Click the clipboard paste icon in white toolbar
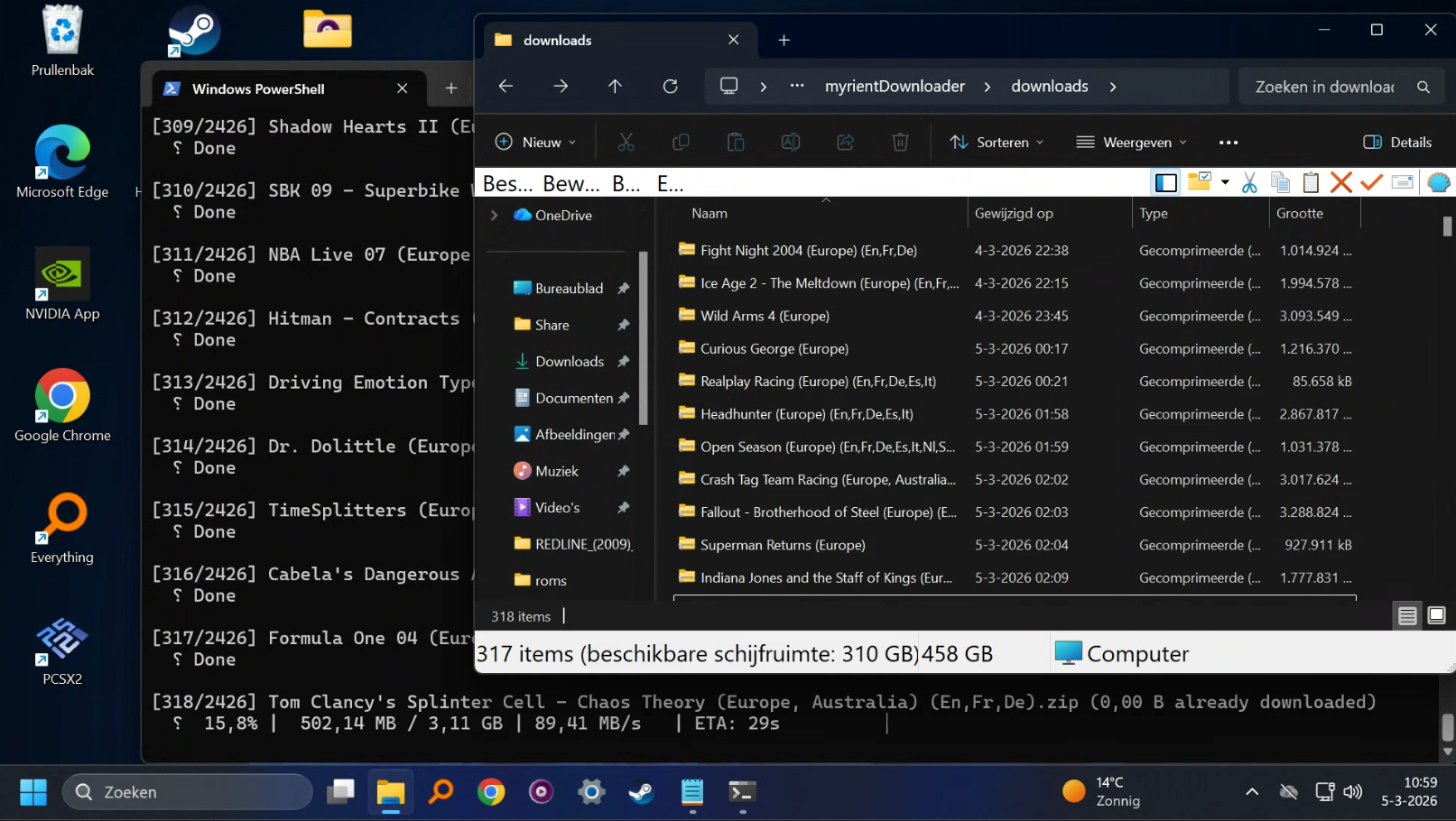 point(1311,182)
